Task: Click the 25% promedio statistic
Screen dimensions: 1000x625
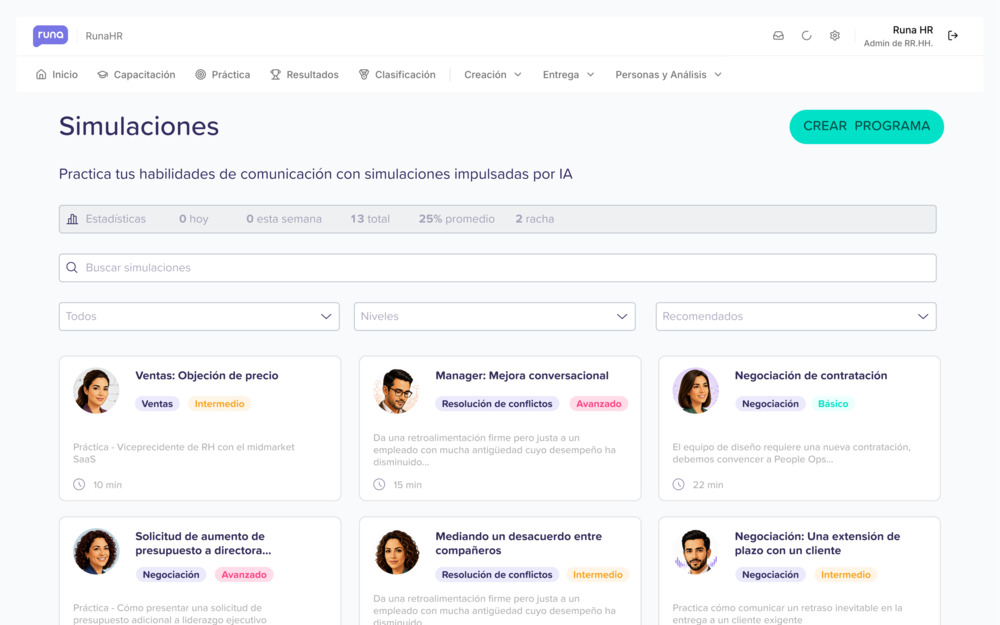Action: [x=457, y=219]
